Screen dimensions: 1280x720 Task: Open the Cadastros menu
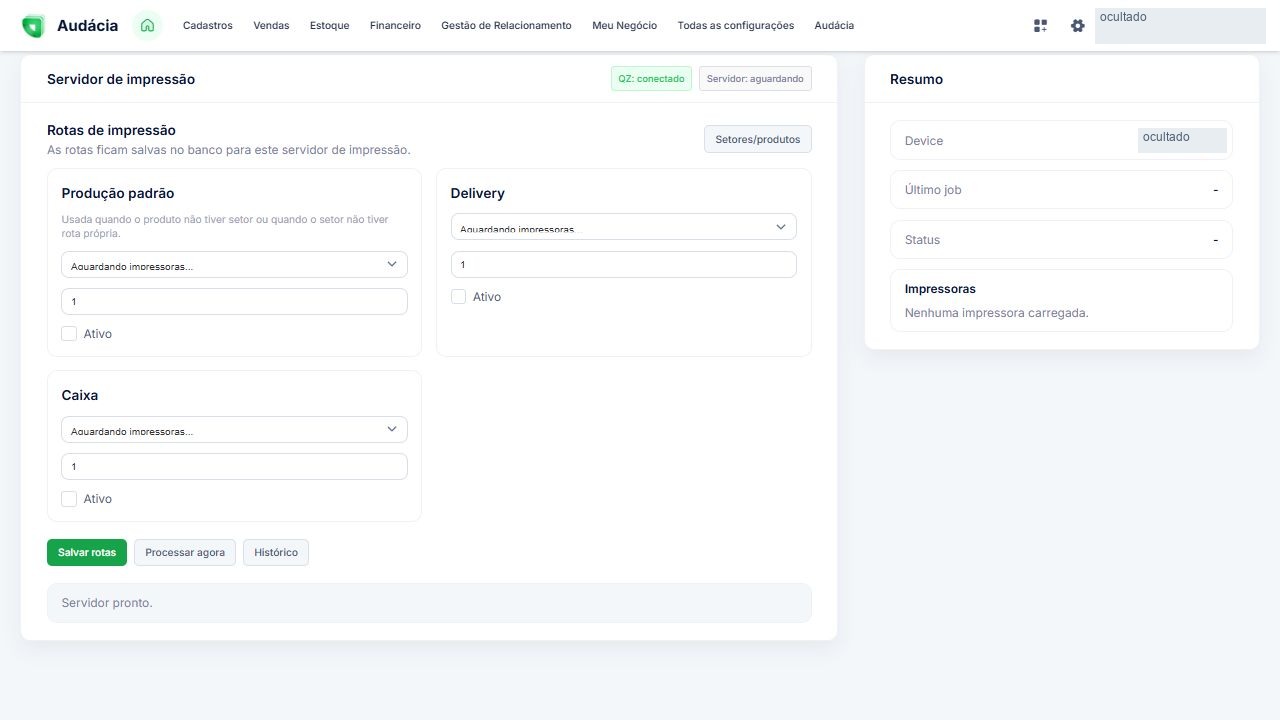coord(208,26)
